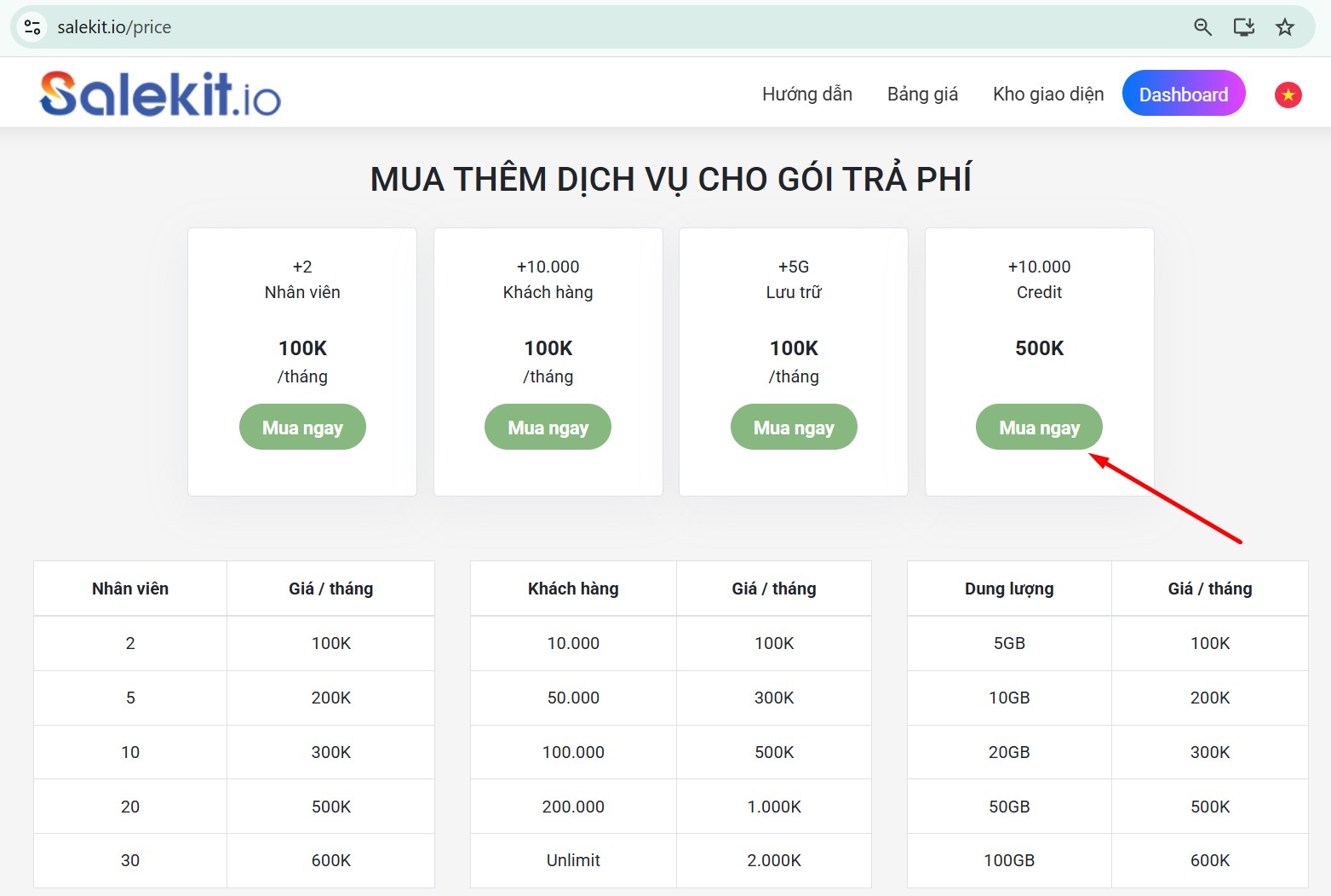Click the 500K price of Credit card
This screenshot has height=896, width=1331.
[1039, 348]
